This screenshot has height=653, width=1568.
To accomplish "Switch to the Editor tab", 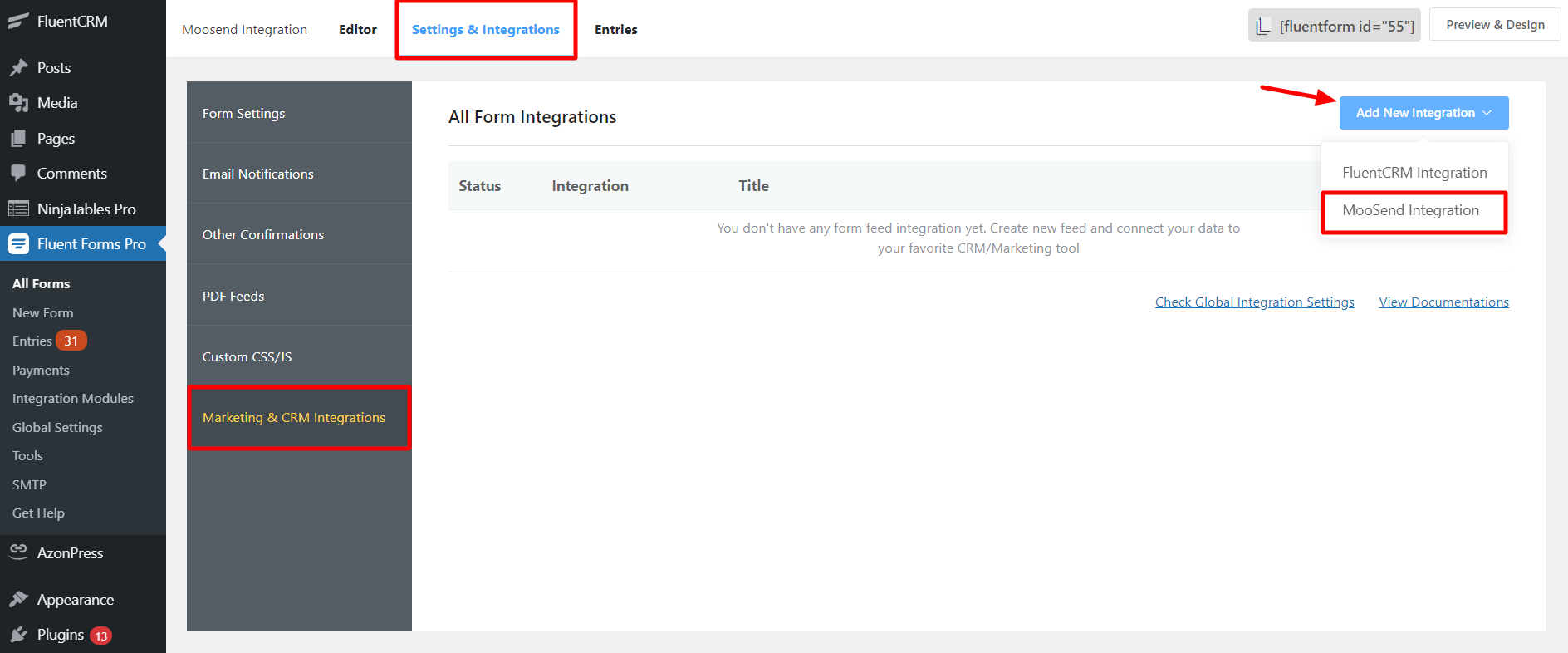I will [x=358, y=29].
